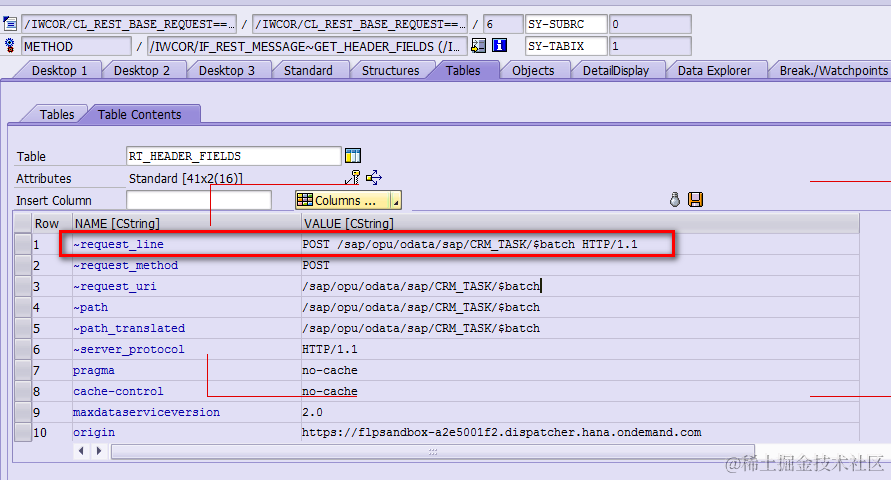Click the save layout disk icon
Viewport: 891px width, 480px height.
[x=696, y=199]
